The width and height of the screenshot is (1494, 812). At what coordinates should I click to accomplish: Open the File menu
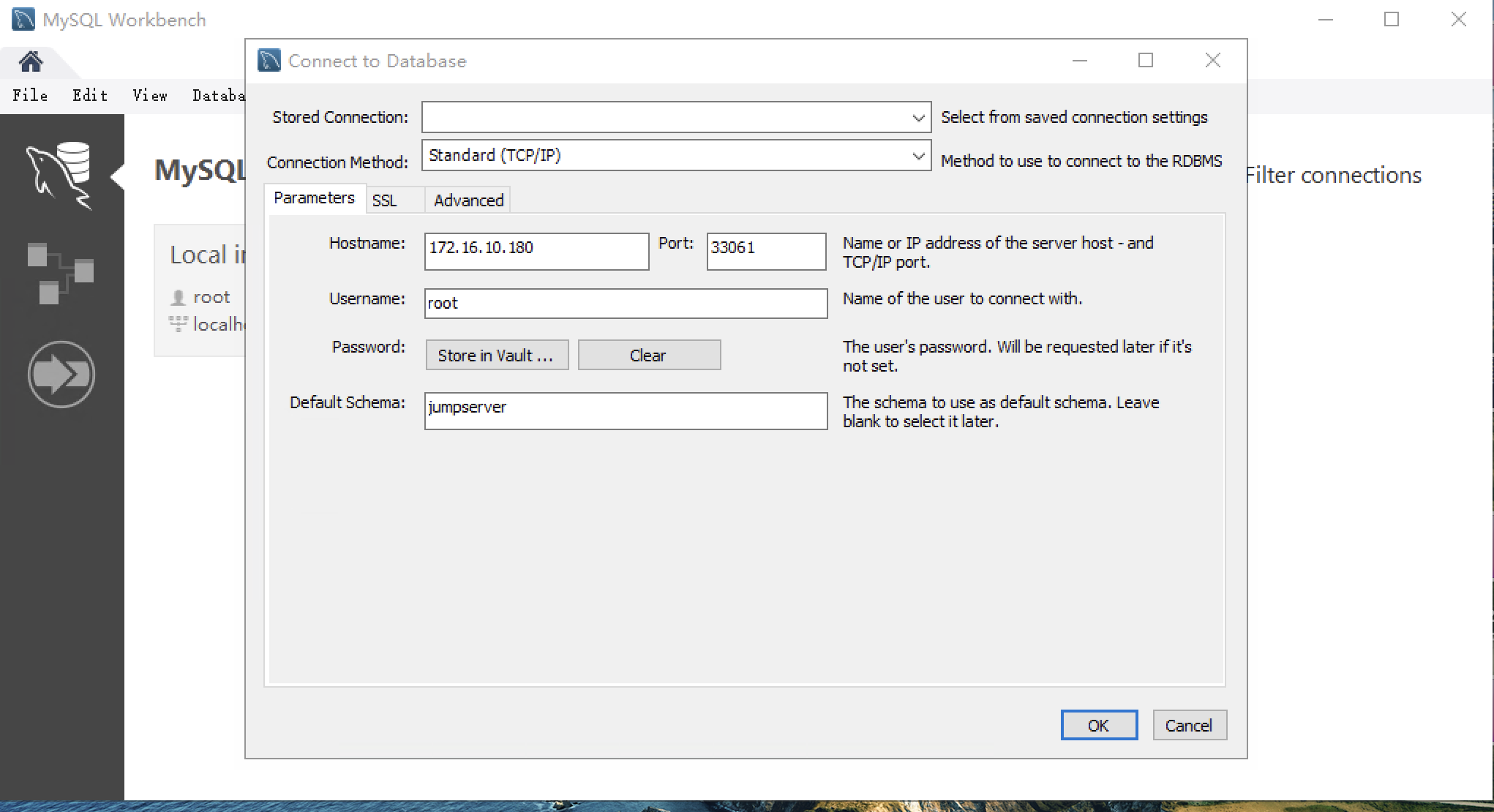click(x=30, y=96)
